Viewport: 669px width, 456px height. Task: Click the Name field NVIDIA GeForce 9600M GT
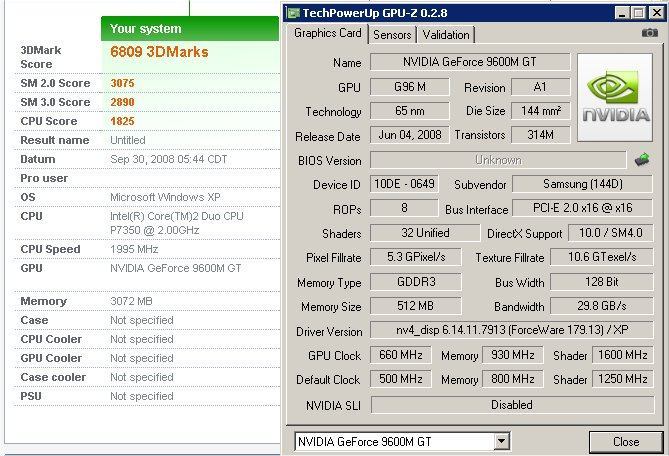pyautogui.click(x=470, y=62)
